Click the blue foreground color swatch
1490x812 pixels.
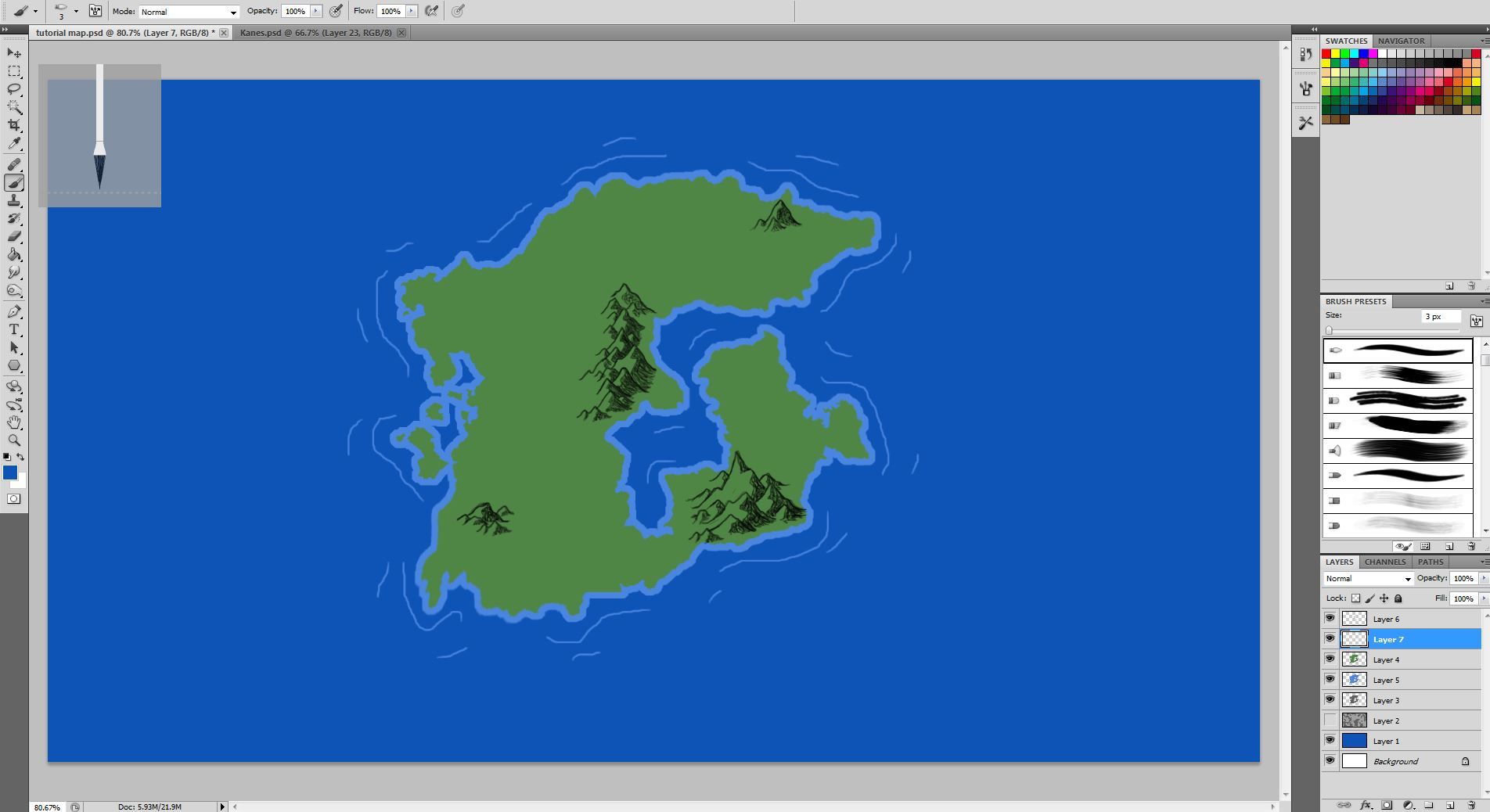pyautogui.click(x=11, y=472)
